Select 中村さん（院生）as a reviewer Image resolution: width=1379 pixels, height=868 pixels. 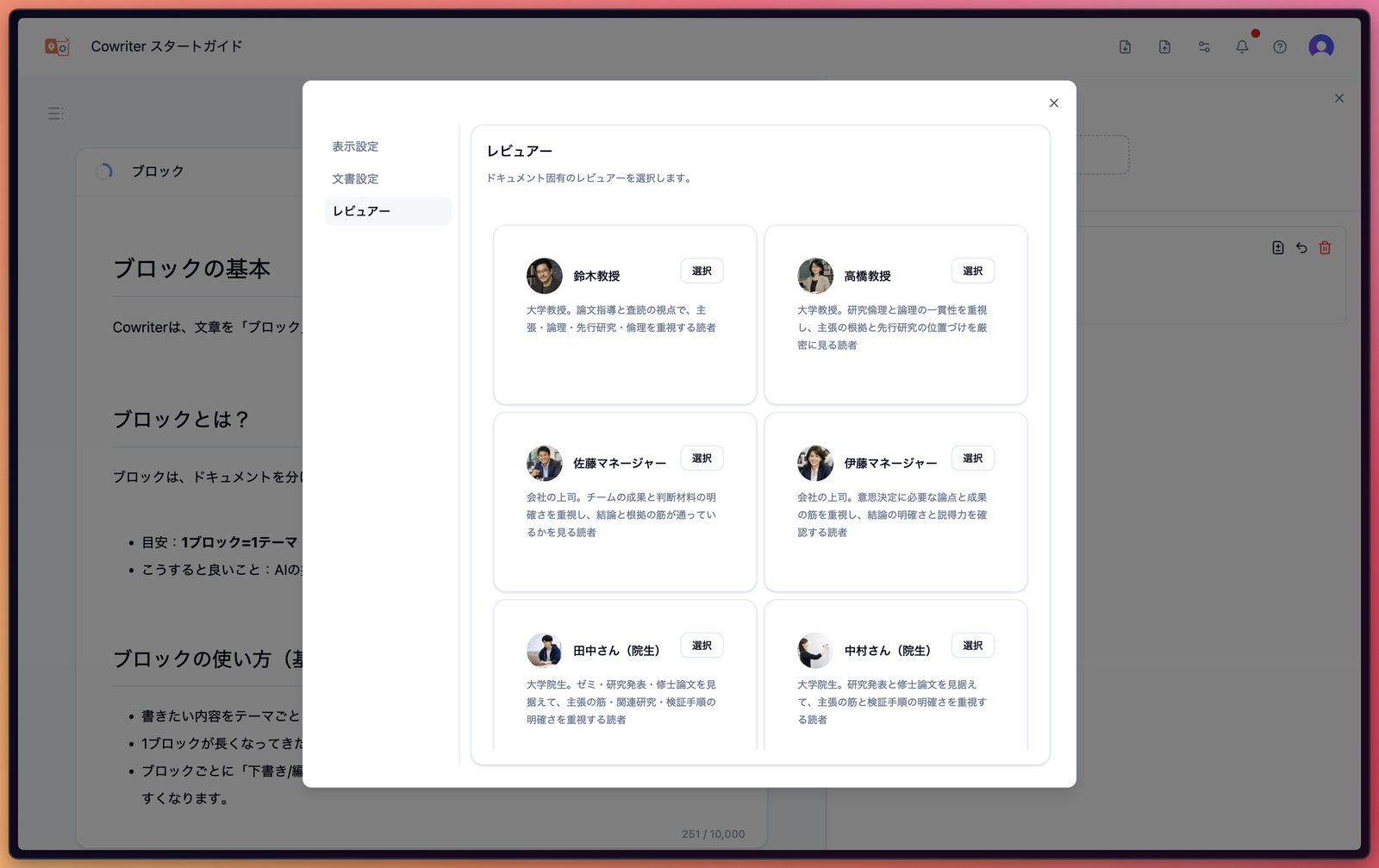[972, 645]
